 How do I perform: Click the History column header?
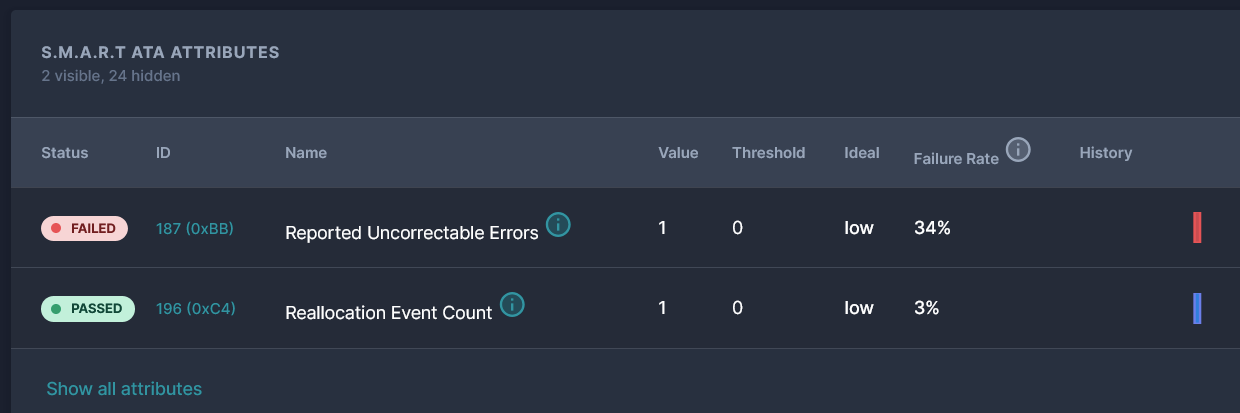tap(1106, 153)
